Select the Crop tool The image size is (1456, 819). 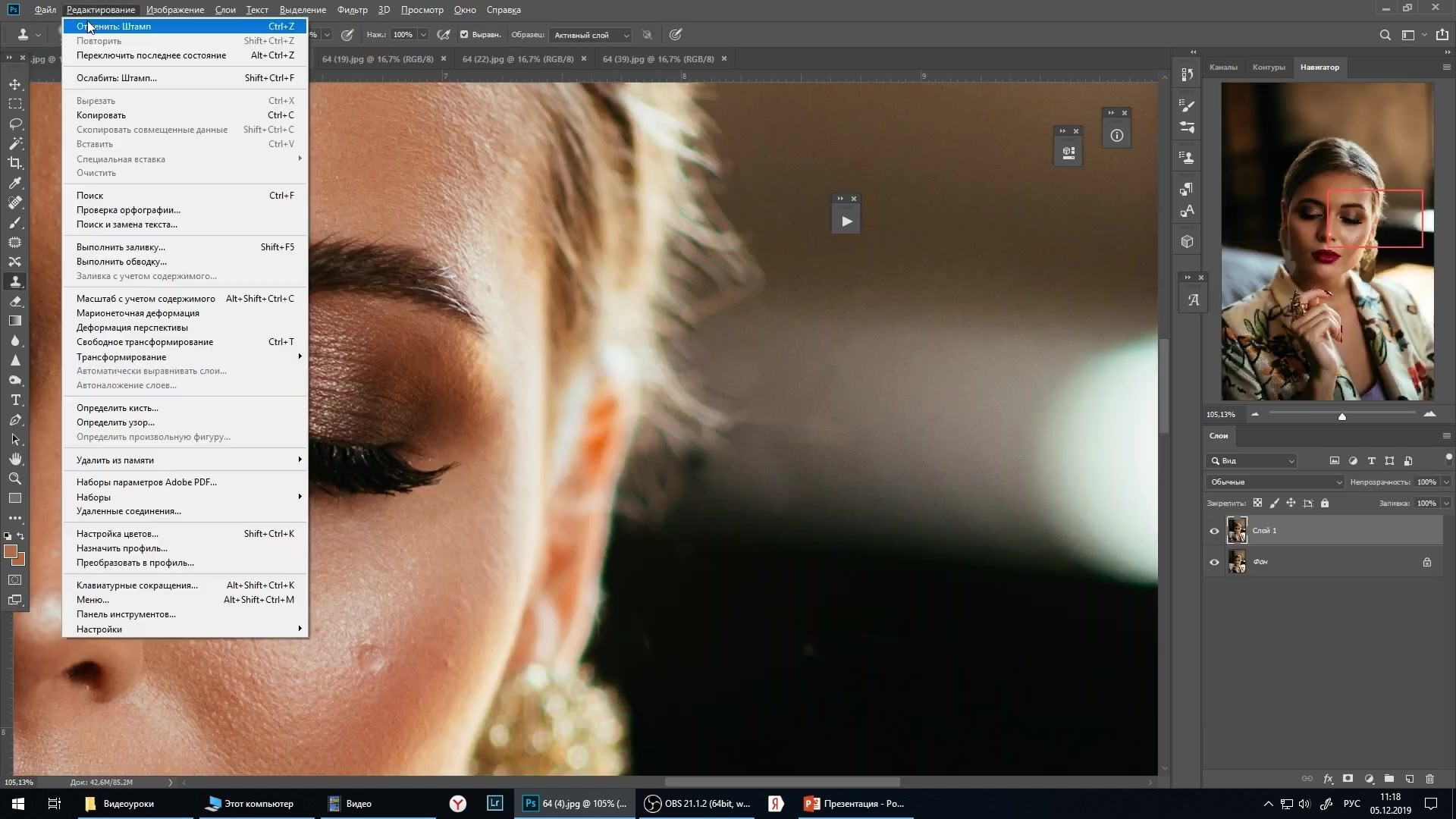15,163
